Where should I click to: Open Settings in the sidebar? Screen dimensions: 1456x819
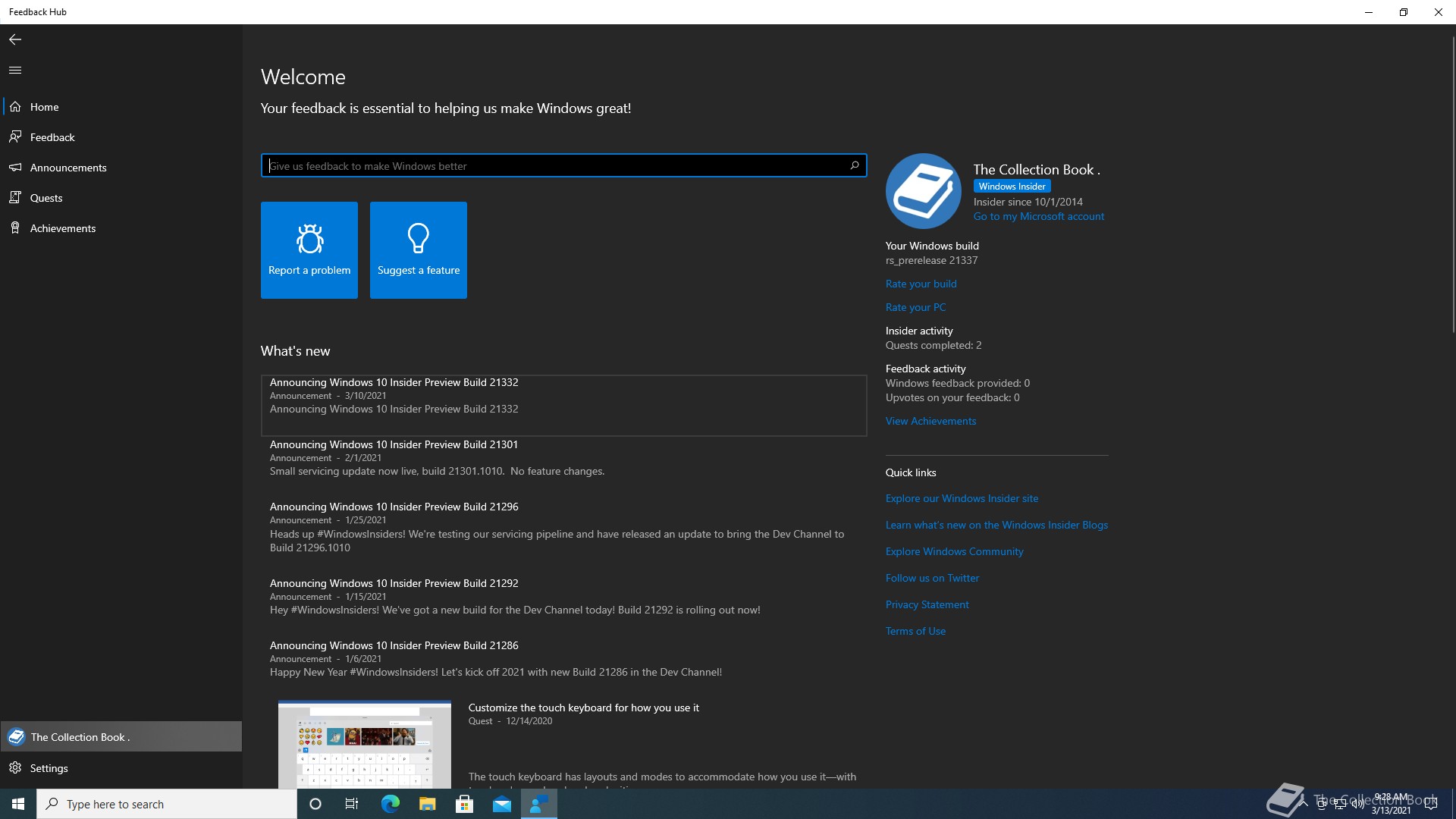[x=121, y=768]
